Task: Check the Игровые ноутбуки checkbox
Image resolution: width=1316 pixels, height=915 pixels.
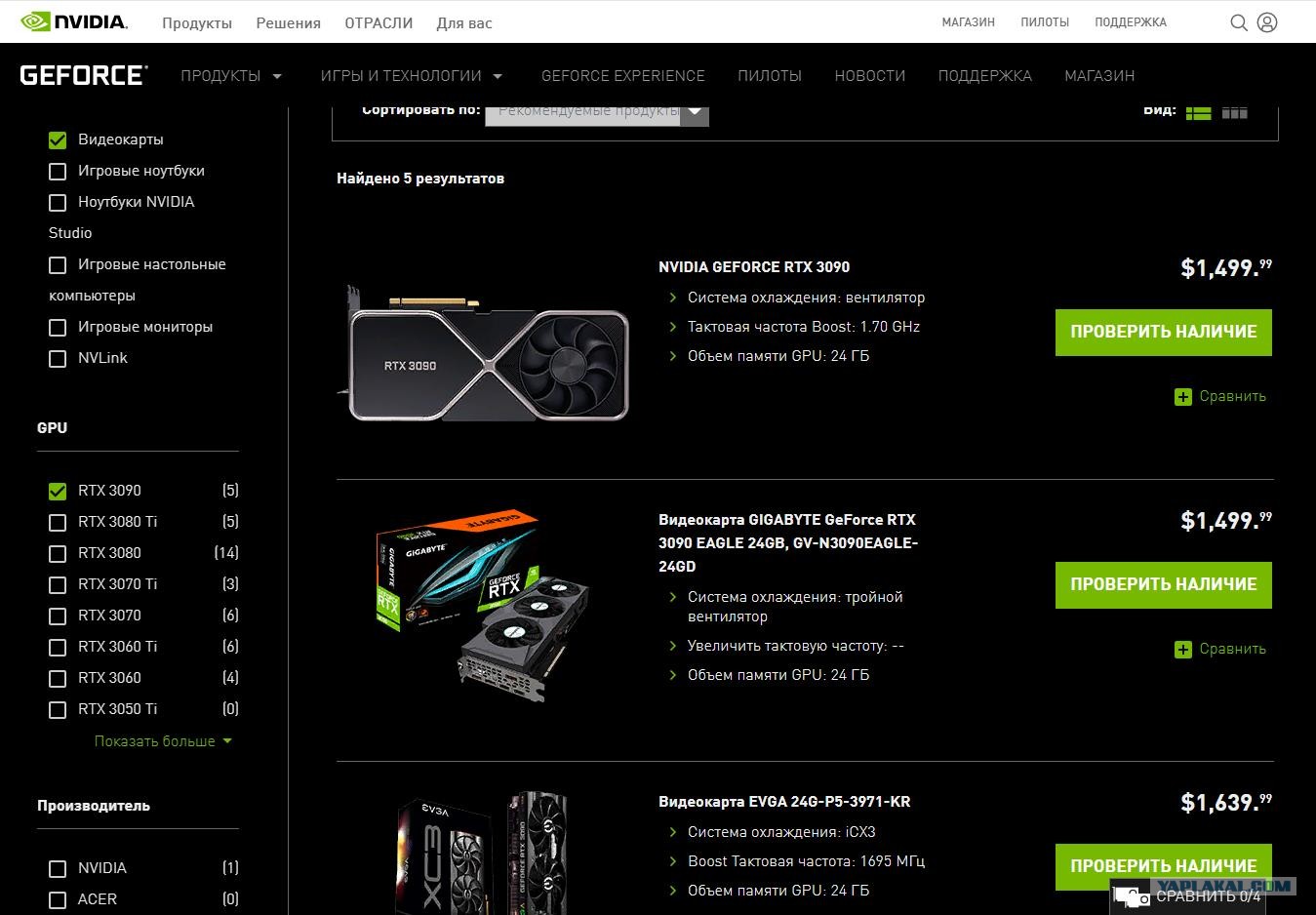Action: pyautogui.click(x=58, y=172)
